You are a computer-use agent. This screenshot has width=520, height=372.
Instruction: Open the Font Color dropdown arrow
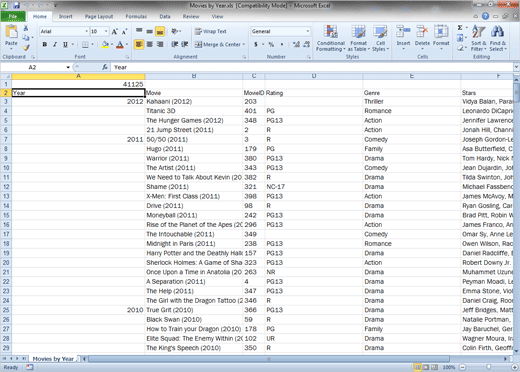coord(127,44)
